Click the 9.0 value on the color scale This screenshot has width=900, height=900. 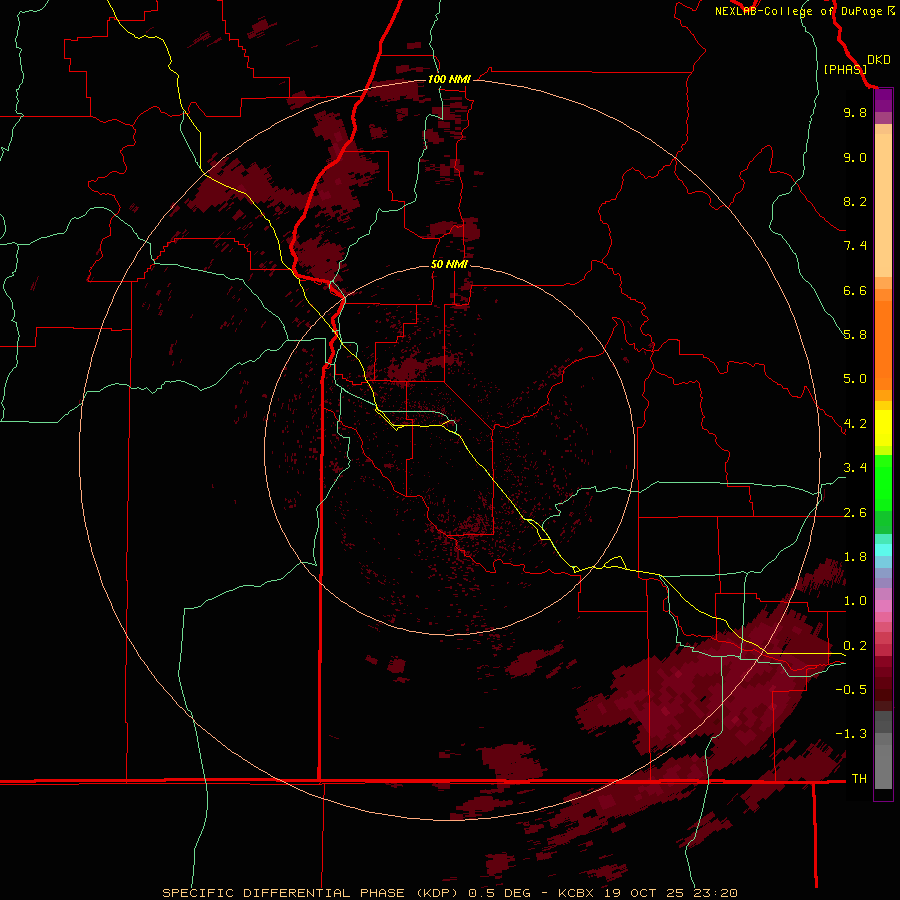tap(855, 157)
